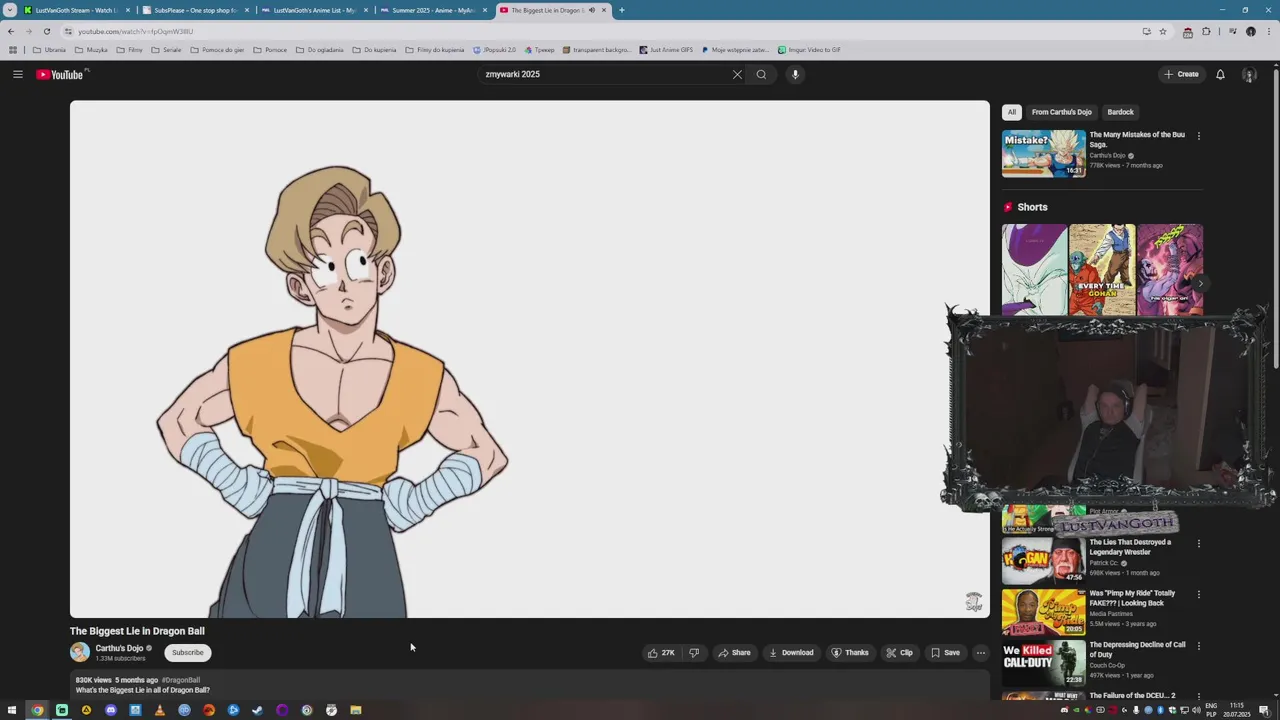Open the Muzyka bookmarks folder
This screenshot has height=720, width=1280.
click(91, 50)
